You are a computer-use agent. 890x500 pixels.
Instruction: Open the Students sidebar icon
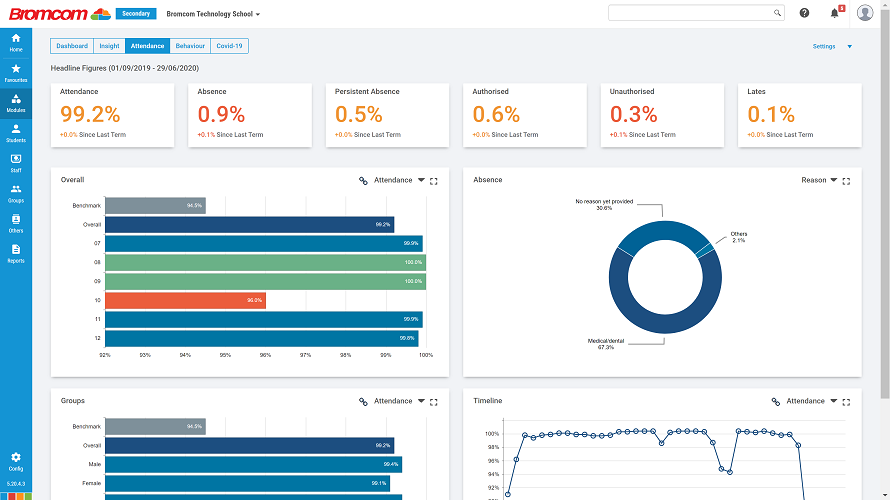click(x=16, y=133)
